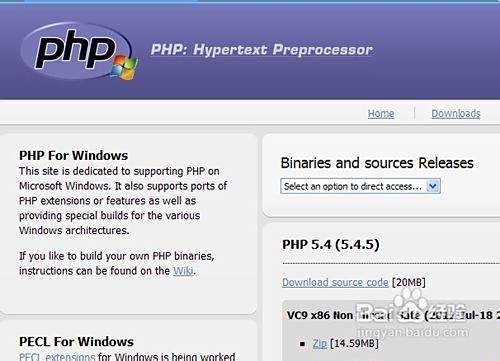Click the PECL For Windows heading

click(x=76, y=342)
